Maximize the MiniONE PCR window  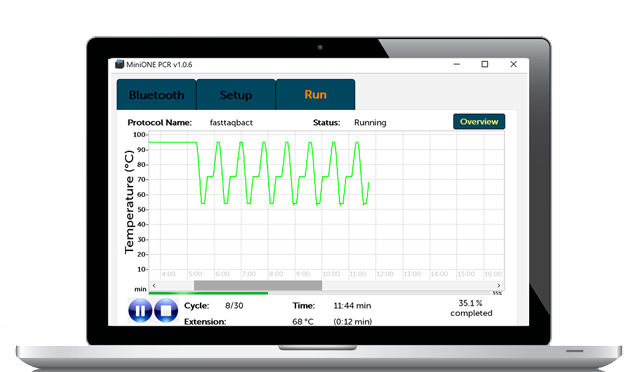point(485,64)
